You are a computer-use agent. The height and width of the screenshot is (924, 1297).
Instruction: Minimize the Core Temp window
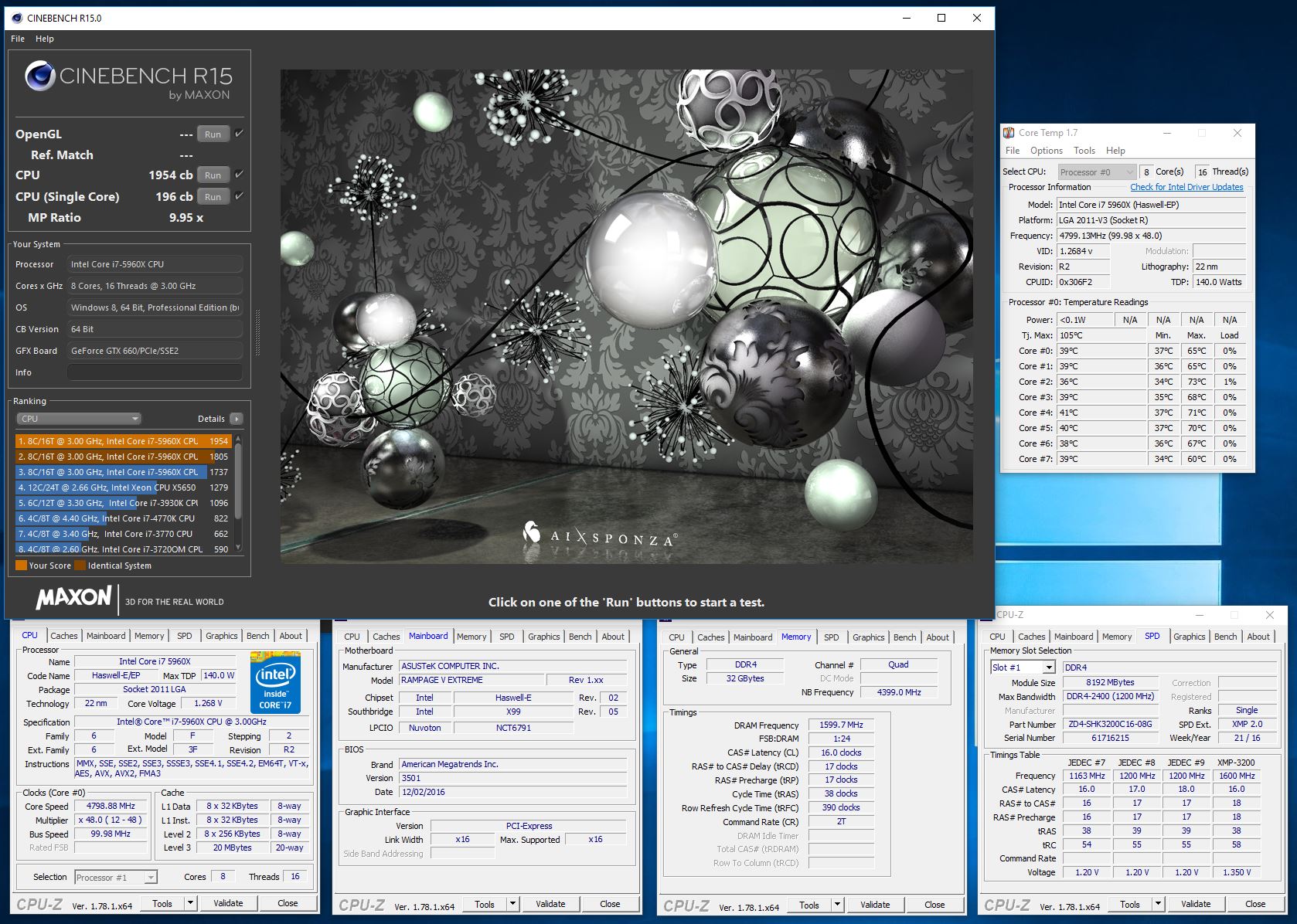tap(1166, 133)
